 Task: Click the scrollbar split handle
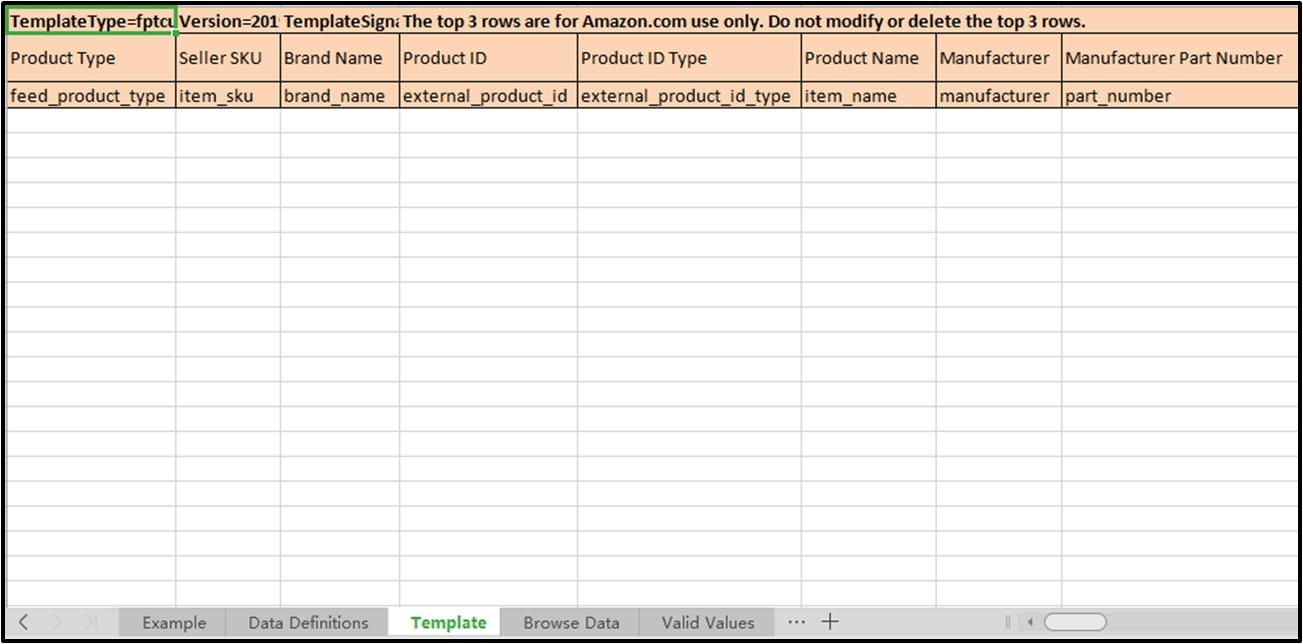1008,622
